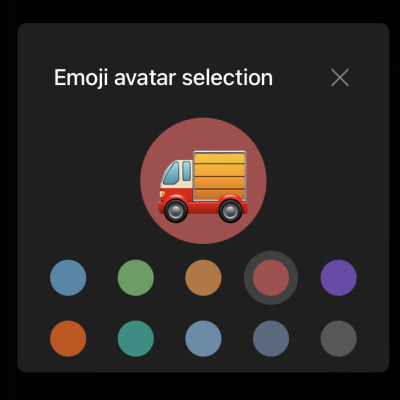This screenshot has height=400, width=400.
Task: Choose the purple avatar background color
Action: [339, 278]
